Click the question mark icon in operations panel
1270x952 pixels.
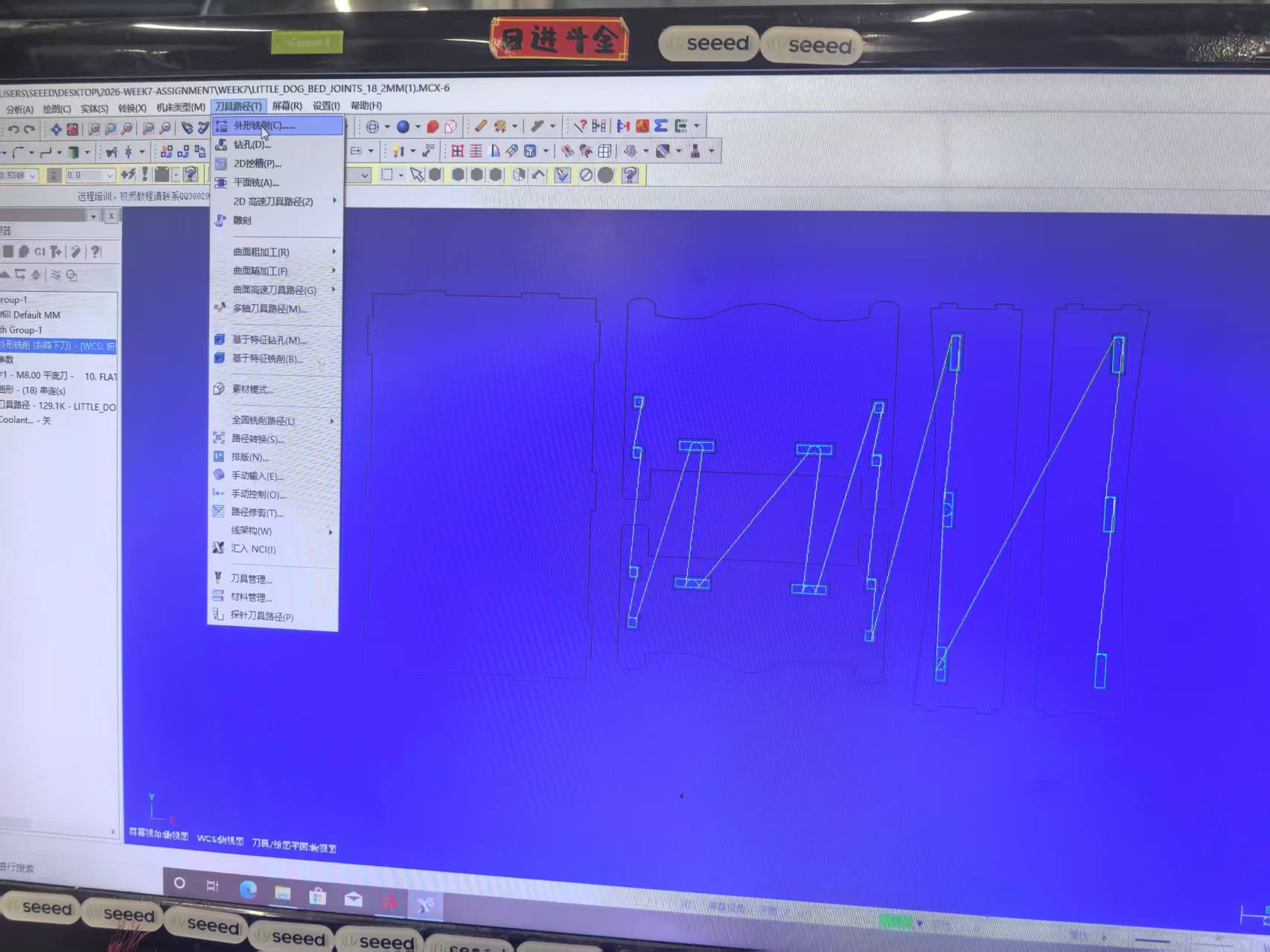coord(95,252)
